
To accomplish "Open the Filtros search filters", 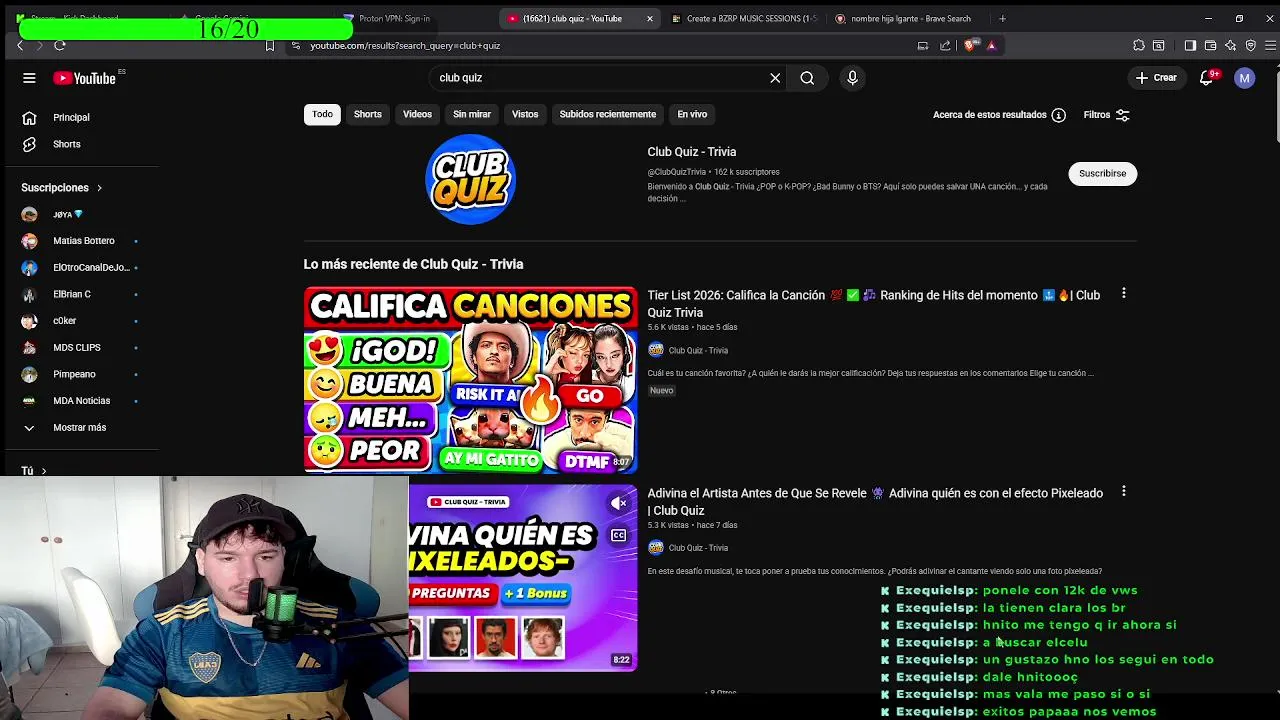I will (1106, 115).
